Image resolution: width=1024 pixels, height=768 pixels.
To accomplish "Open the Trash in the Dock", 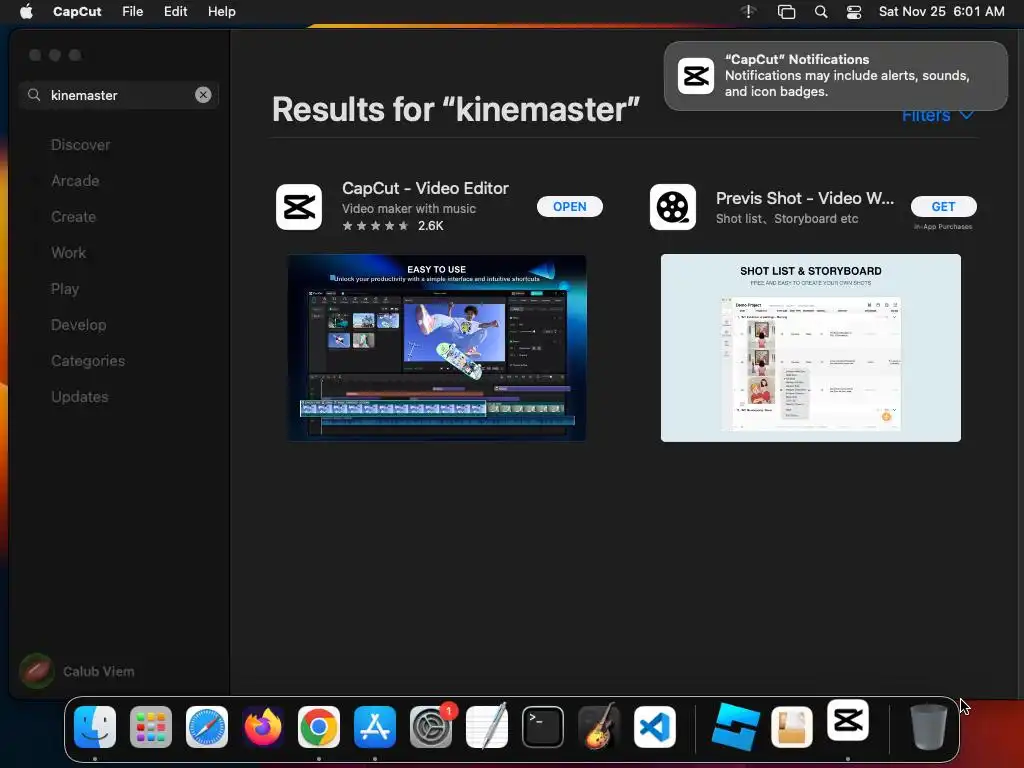I will [929, 727].
